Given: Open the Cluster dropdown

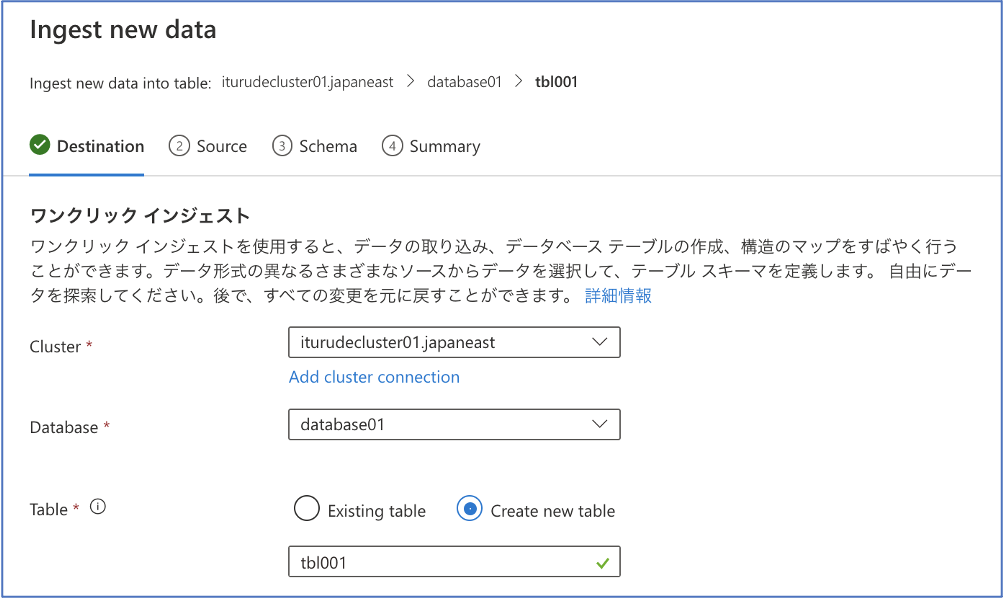Looking at the screenshot, I should coord(454,343).
